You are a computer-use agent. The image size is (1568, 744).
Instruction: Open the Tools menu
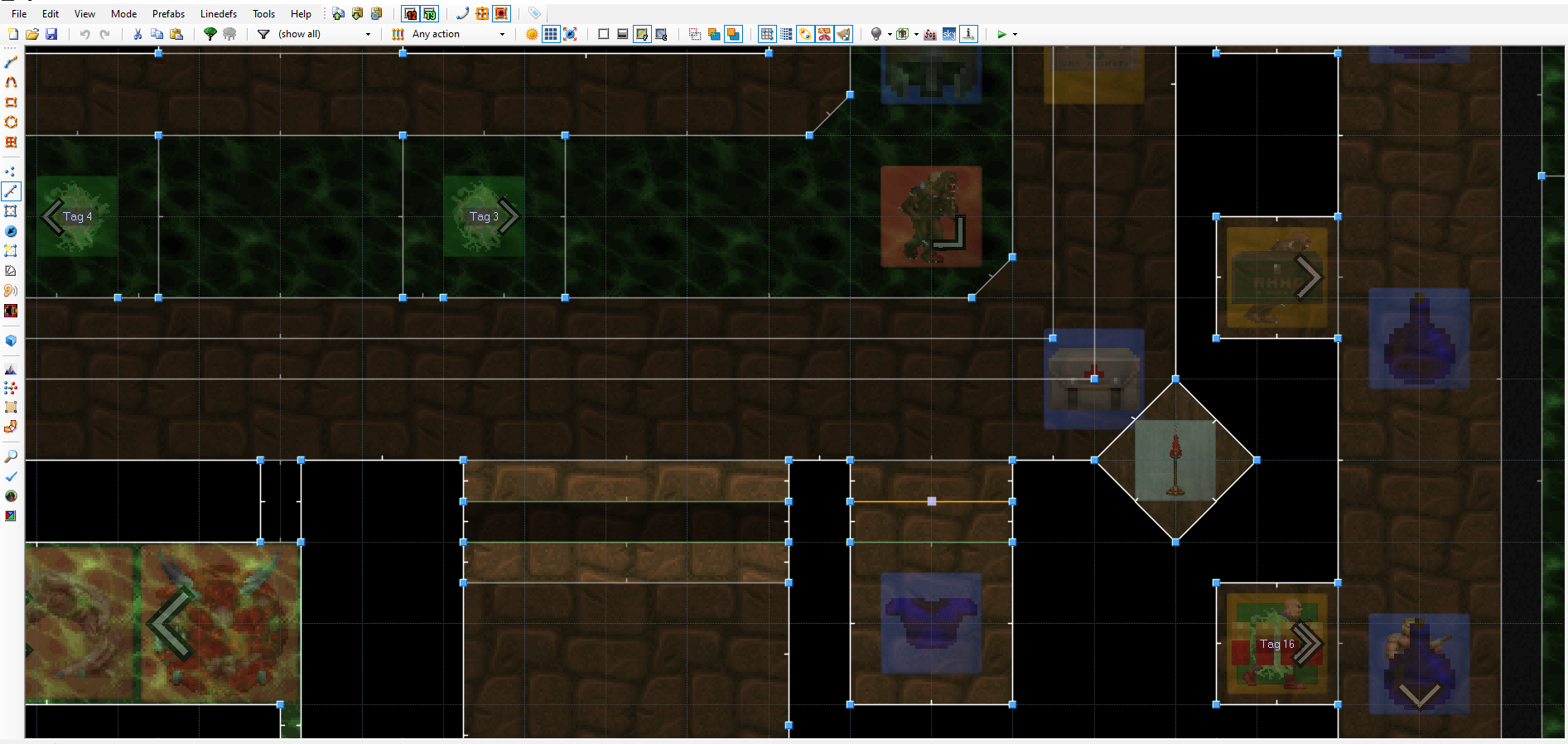point(263,13)
